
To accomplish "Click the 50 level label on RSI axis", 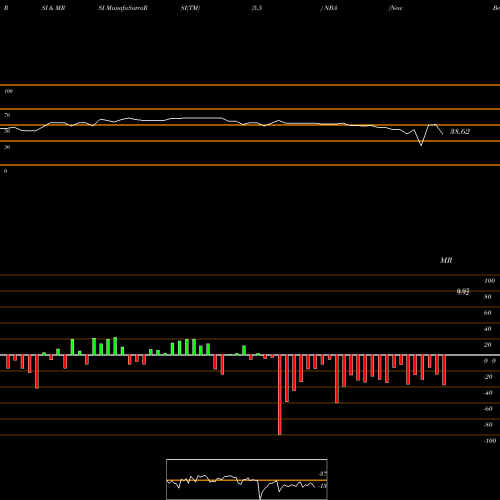I will coord(7,131).
